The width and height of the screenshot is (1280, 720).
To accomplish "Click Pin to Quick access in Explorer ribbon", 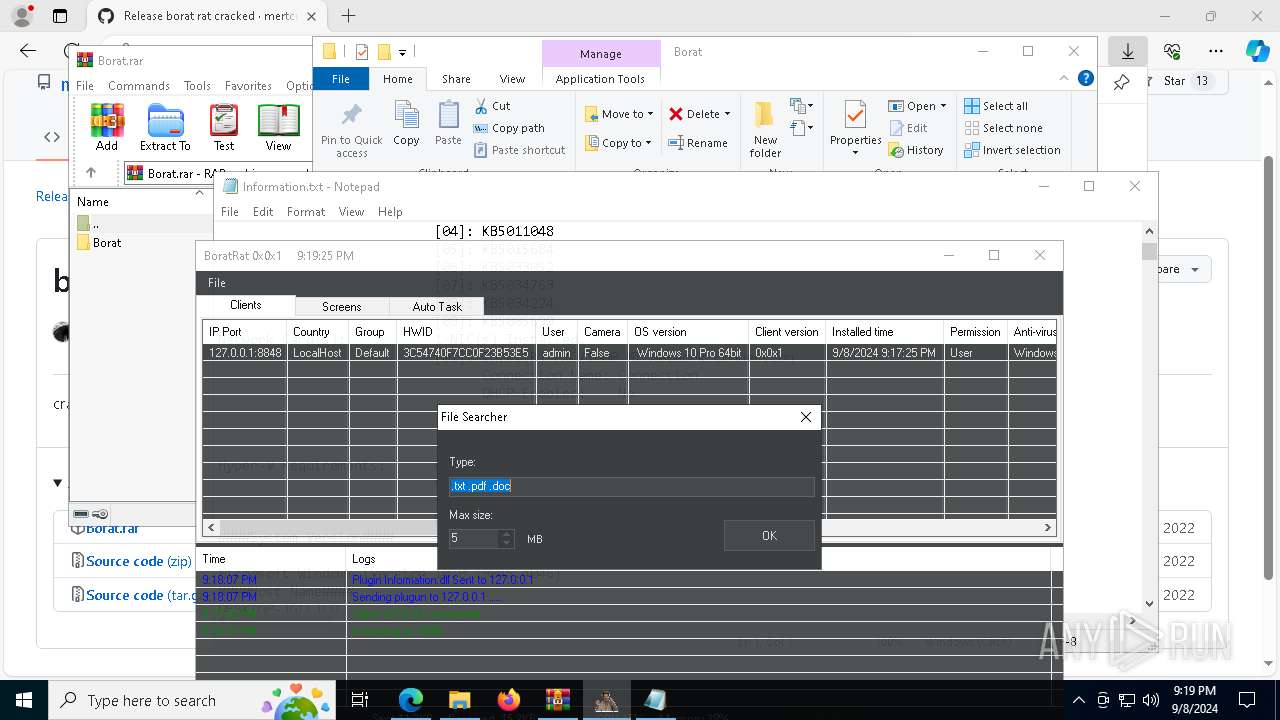I will (x=351, y=130).
